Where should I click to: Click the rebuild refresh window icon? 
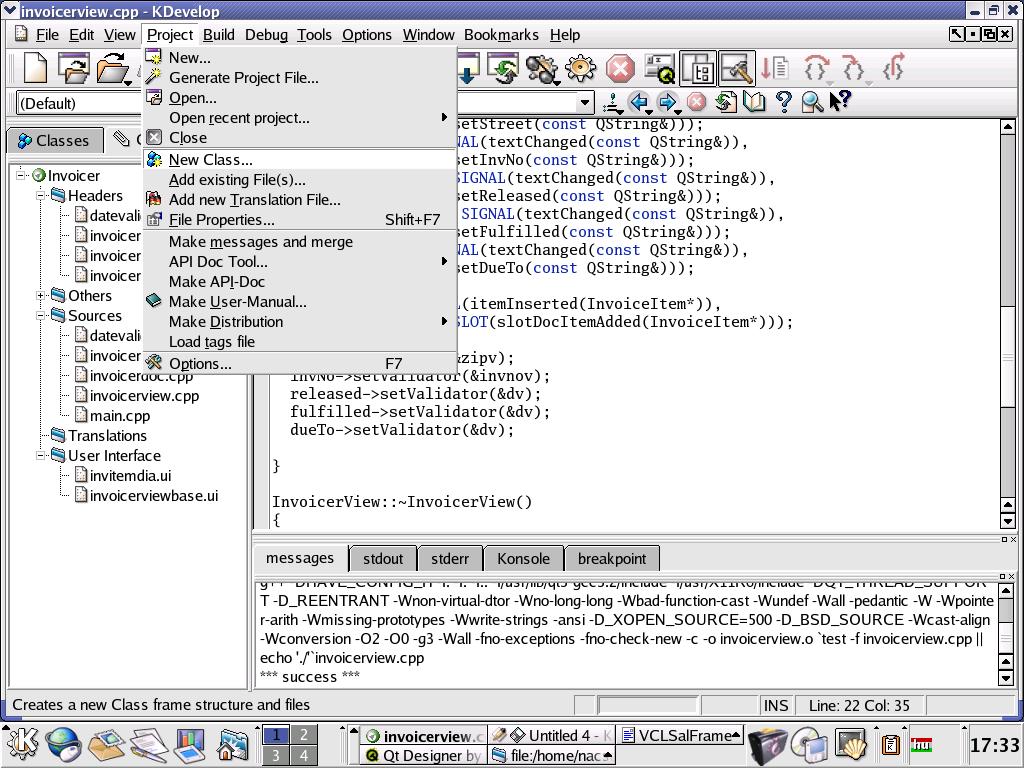[x=503, y=69]
